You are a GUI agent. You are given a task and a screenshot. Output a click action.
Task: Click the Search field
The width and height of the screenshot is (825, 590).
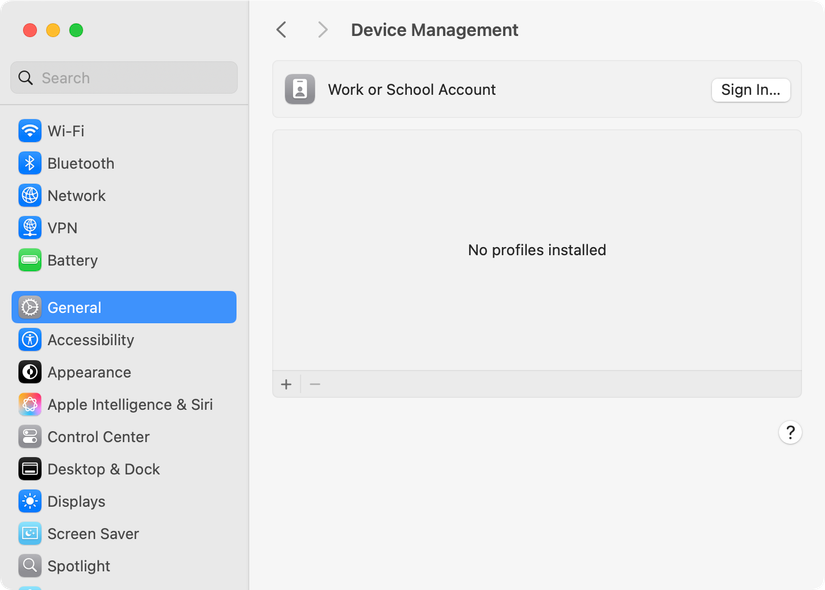point(123,77)
